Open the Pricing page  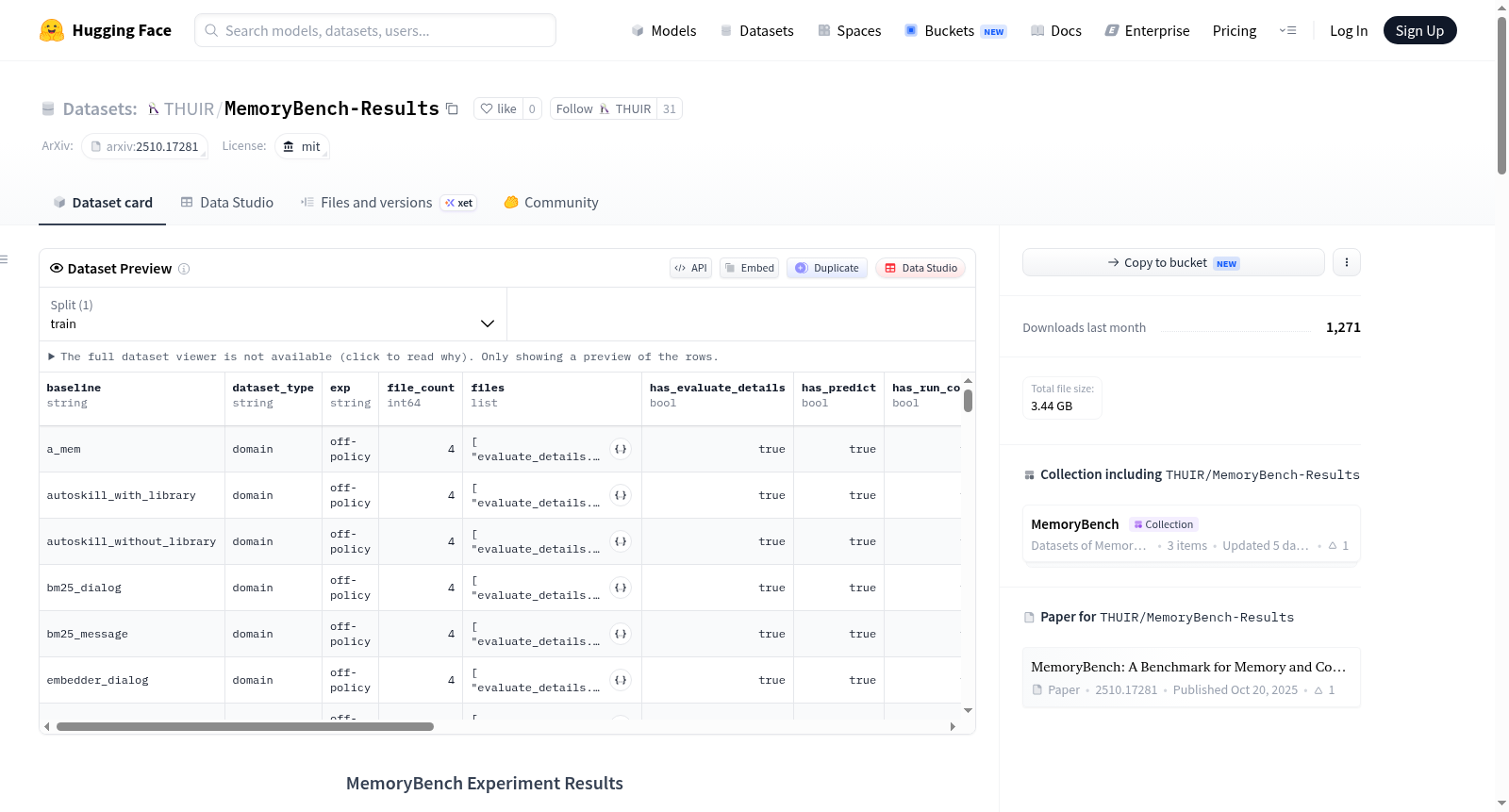[x=1235, y=30]
